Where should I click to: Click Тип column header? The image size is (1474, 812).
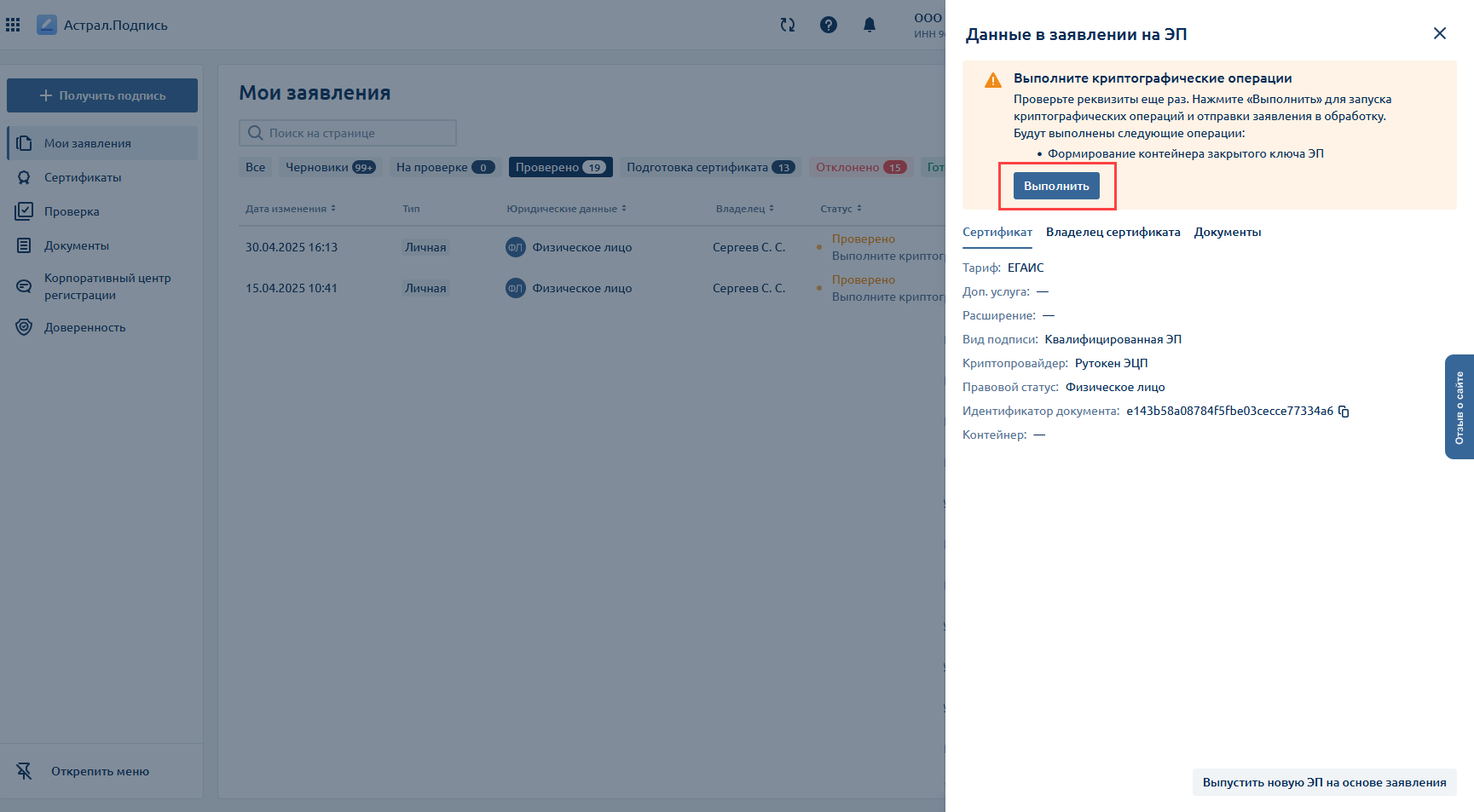pyautogui.click(x=411, y=209)
